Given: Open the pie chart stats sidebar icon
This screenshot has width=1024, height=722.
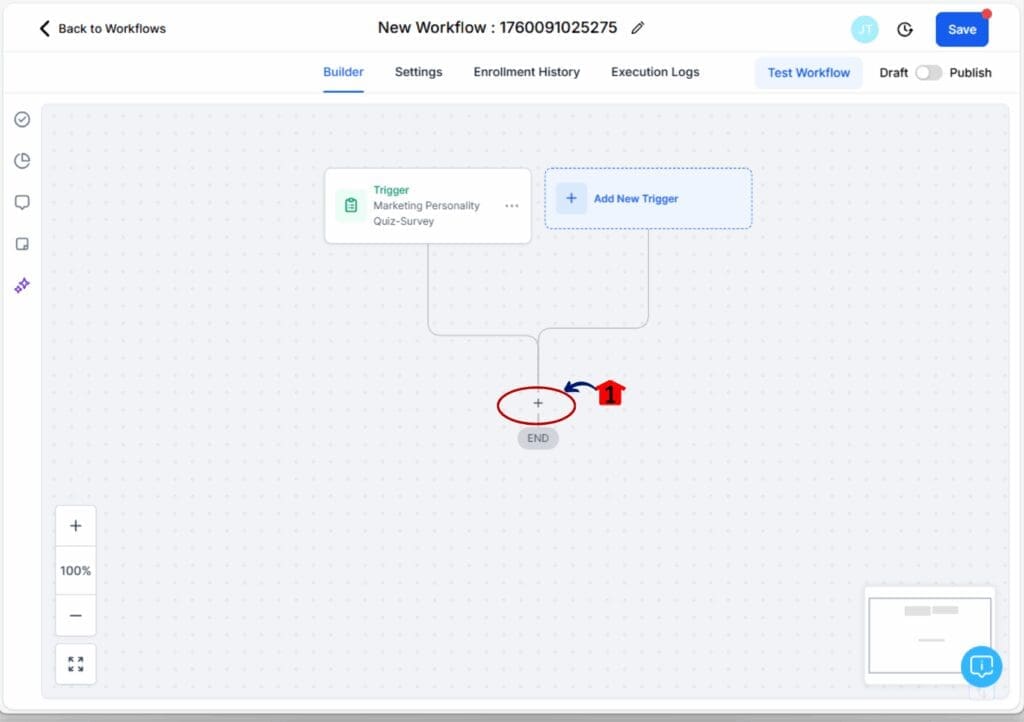Looking at the screenshot, I should pos(22,161).
